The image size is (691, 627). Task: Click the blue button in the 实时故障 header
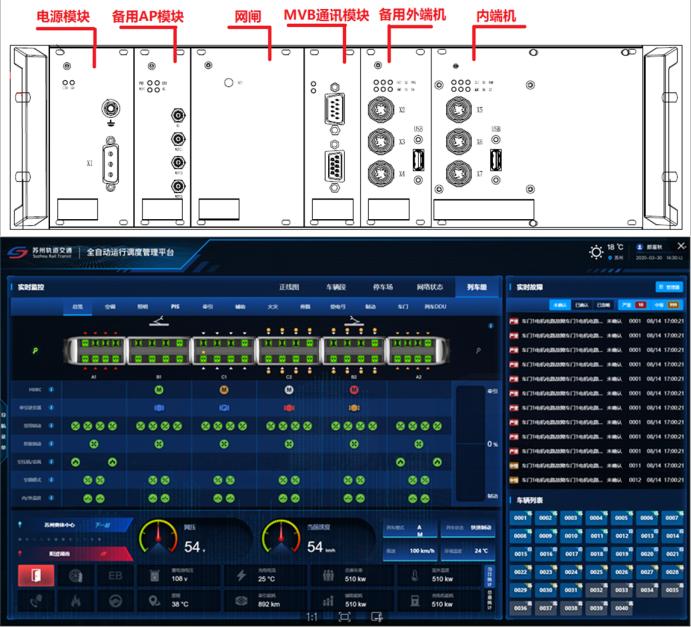669,287
